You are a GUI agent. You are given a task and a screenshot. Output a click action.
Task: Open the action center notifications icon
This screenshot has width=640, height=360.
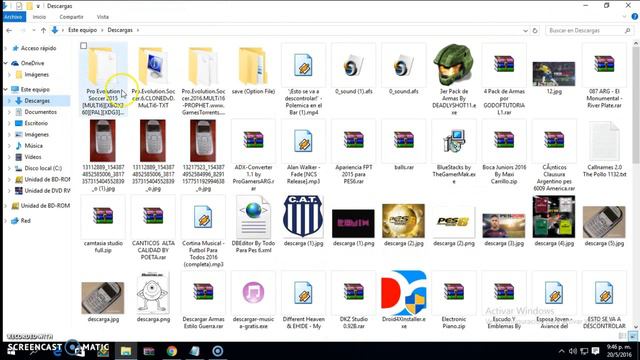click(596, 351)
